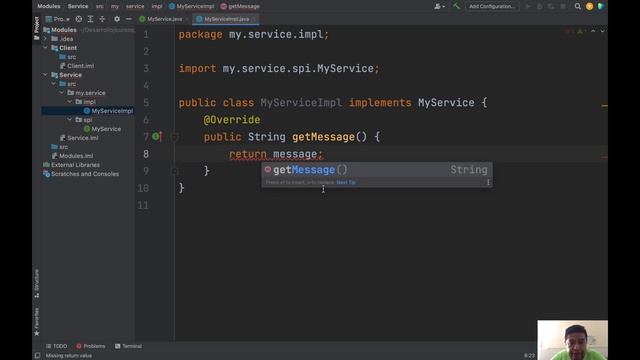This screenshot has width=640, height=360.
Task: Select Modules.iml in project tree
Action: tap(76, 156)
